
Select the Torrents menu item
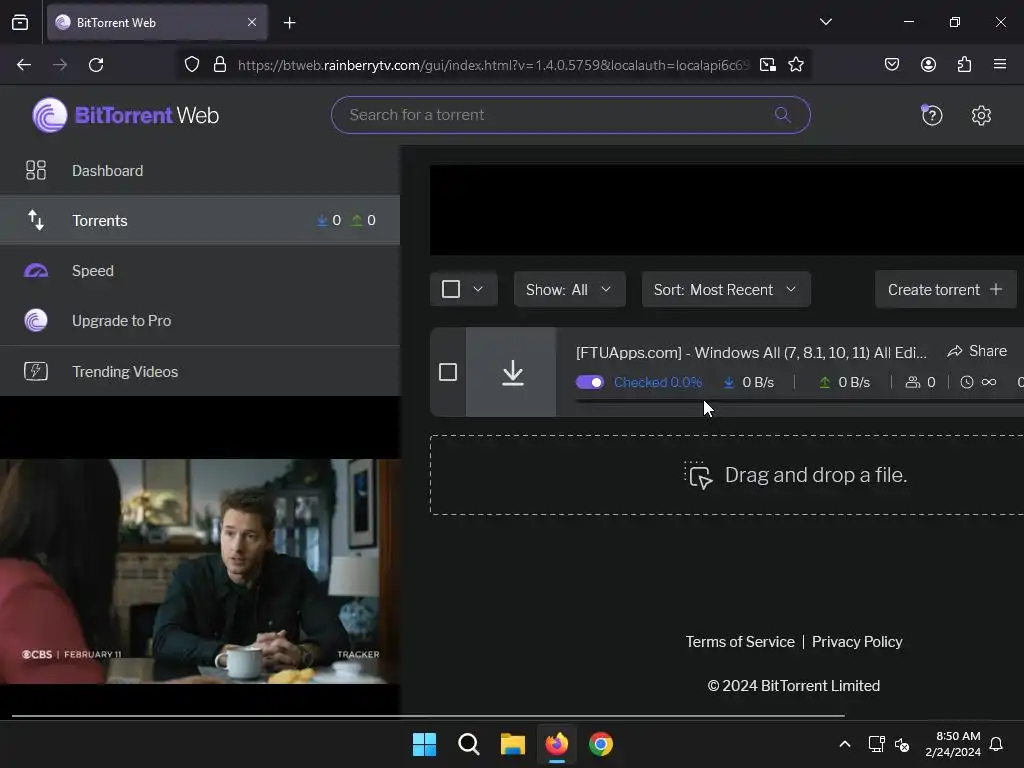[200, 220]
